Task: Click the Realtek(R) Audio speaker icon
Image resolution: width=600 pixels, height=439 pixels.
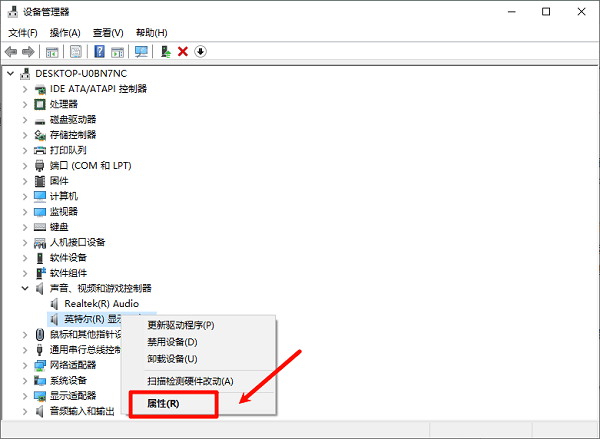Action: click(55, 304)
